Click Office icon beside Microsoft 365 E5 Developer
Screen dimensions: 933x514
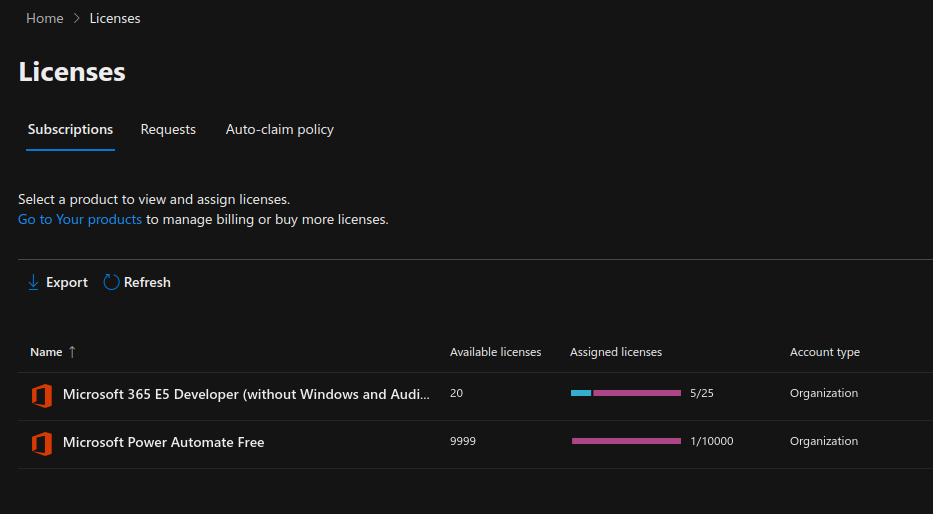42,396
